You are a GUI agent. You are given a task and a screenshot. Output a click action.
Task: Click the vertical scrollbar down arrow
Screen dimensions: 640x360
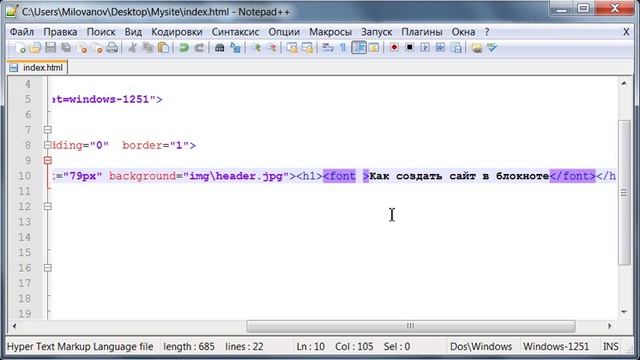pyautogui.click(x=624, y=312)
